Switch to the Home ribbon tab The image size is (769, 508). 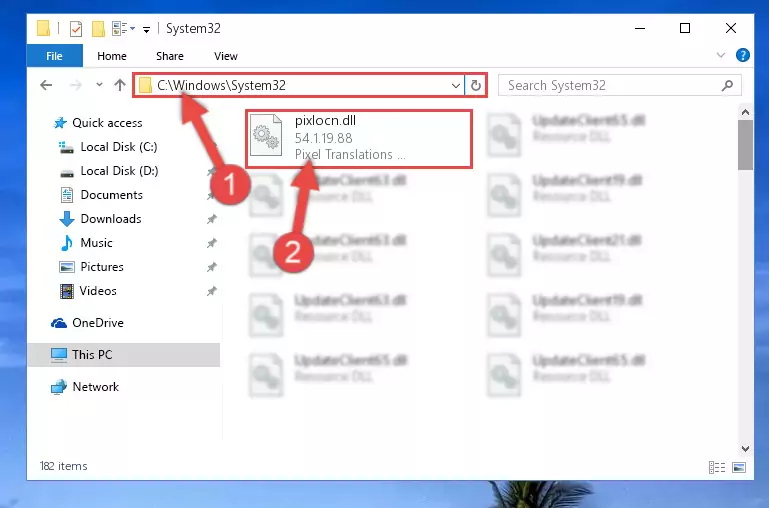point(112,56)
